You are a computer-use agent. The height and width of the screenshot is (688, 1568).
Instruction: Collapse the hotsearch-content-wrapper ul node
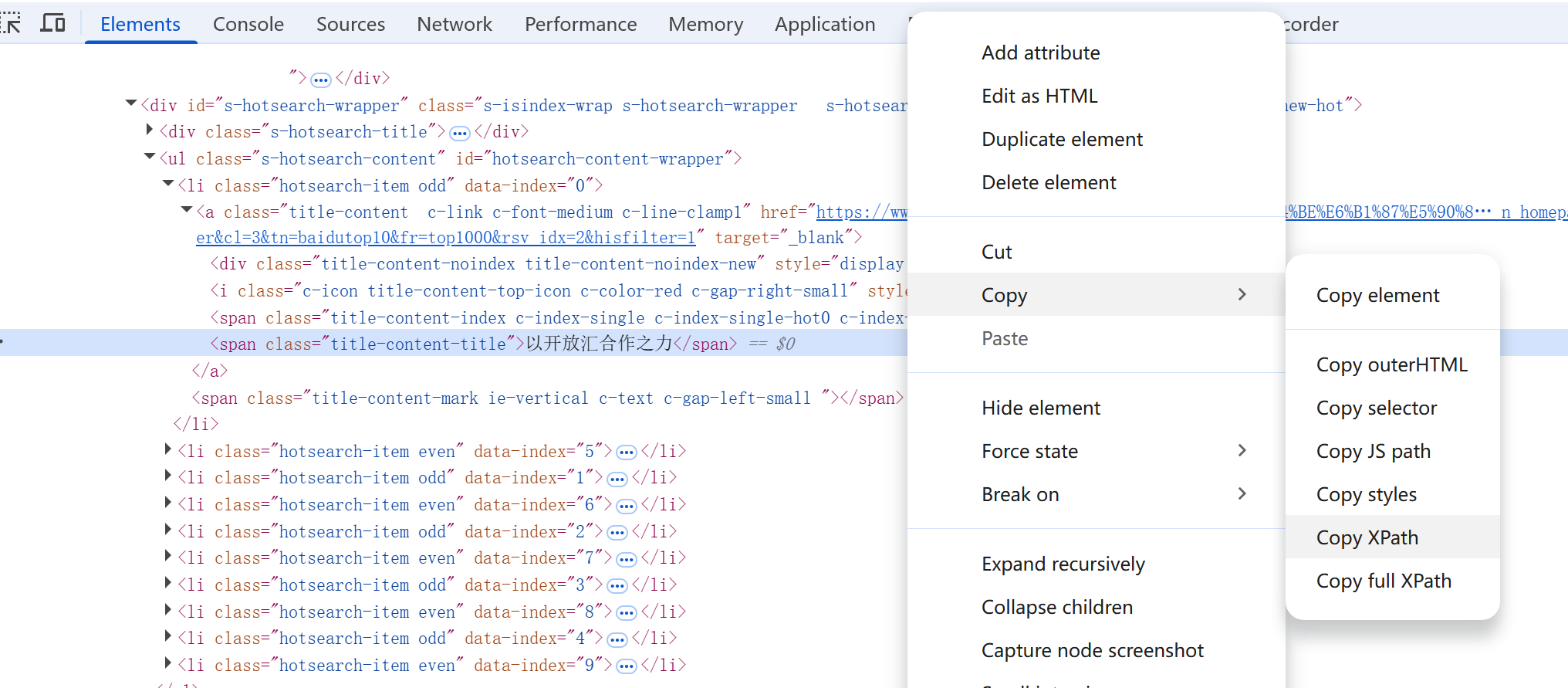click(150, 157)
